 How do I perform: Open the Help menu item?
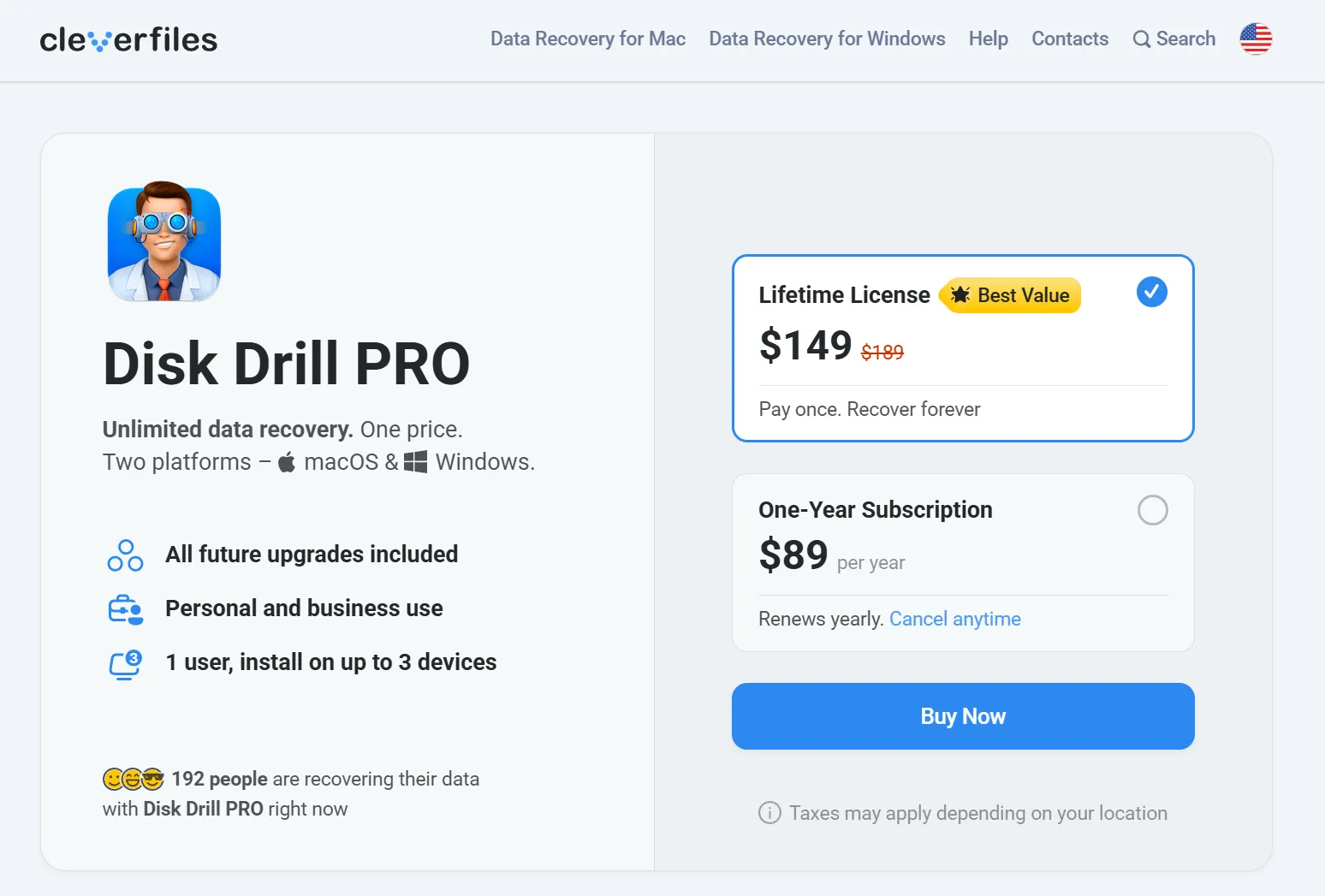point(989,39)
